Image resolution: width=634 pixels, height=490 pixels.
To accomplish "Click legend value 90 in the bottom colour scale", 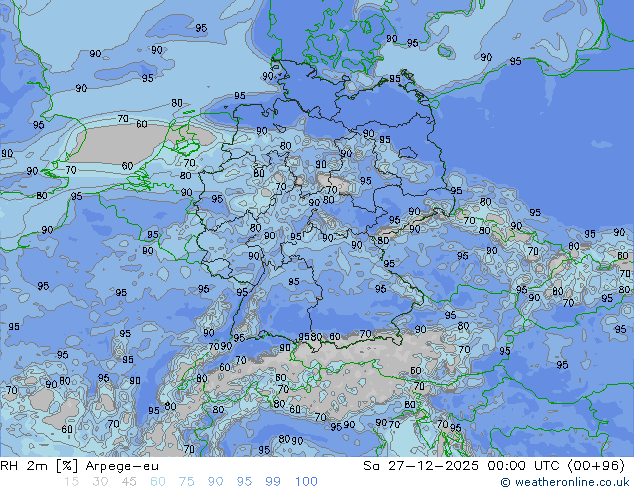I will click(215, 482).
